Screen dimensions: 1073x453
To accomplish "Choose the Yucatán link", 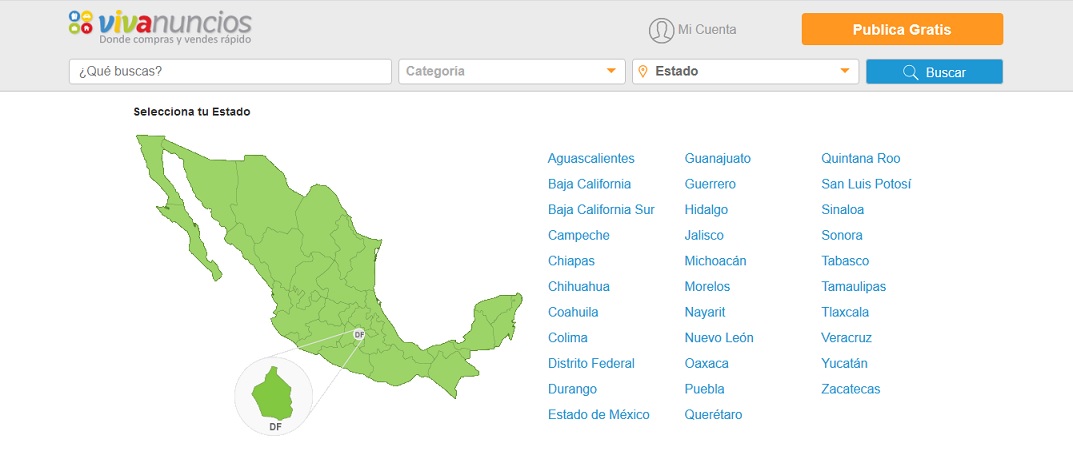I will tap(844, 363).
